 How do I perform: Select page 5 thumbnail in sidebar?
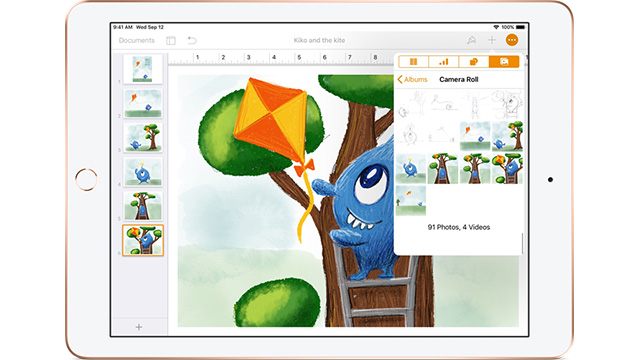tap(143, 206)
